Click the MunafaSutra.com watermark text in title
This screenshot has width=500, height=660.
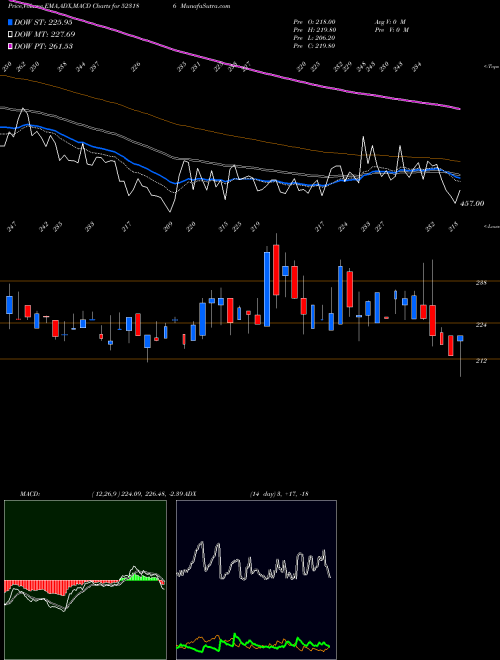click(207, 6)
